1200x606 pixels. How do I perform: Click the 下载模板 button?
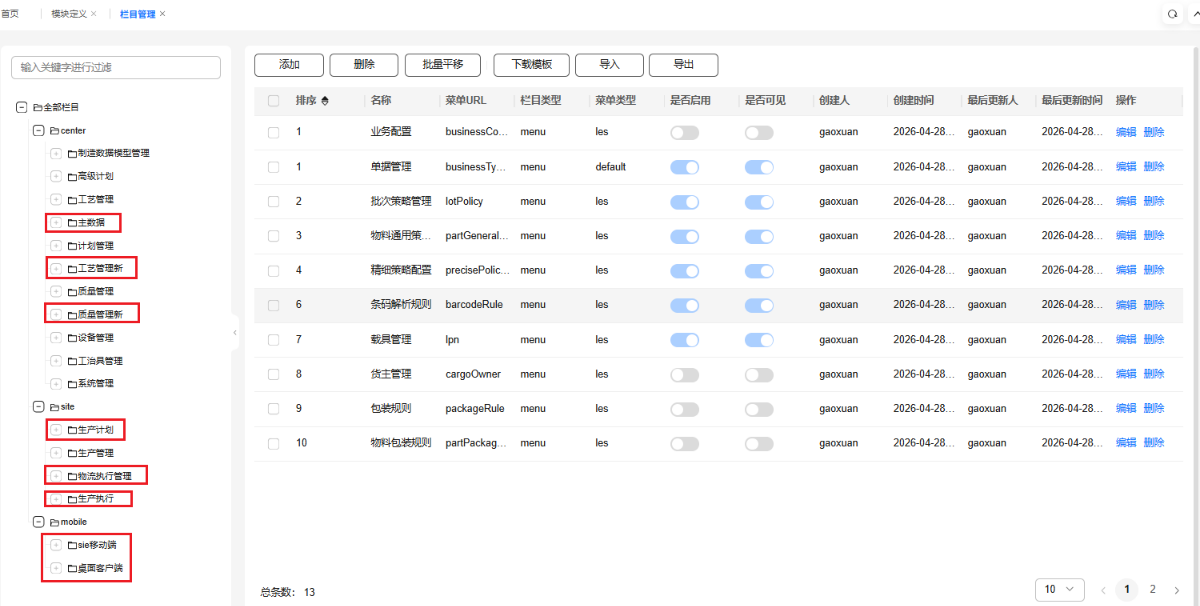[531, 65]
